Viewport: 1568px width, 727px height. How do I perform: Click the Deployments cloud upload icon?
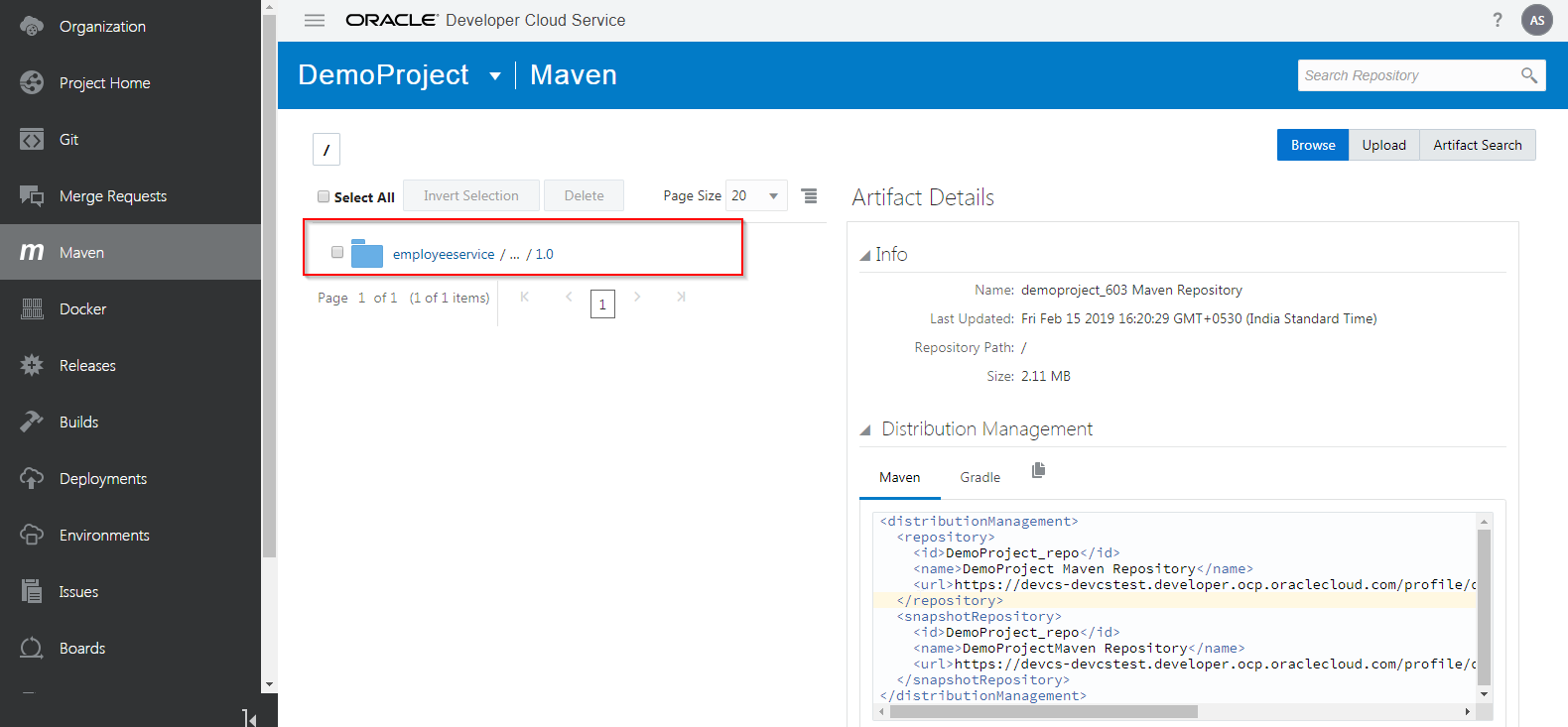[32, 479]
